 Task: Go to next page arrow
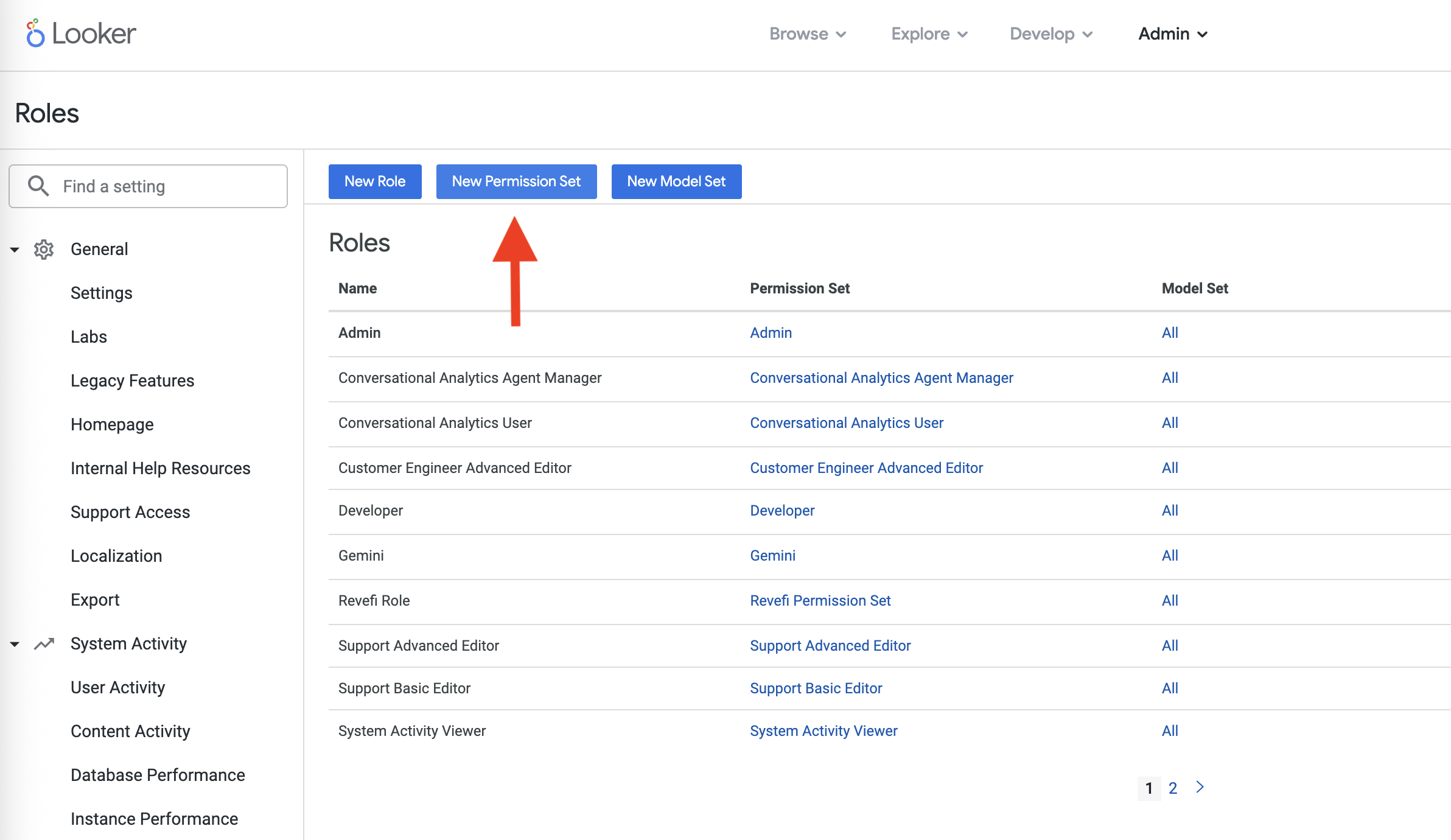[x=1200, y=787]
